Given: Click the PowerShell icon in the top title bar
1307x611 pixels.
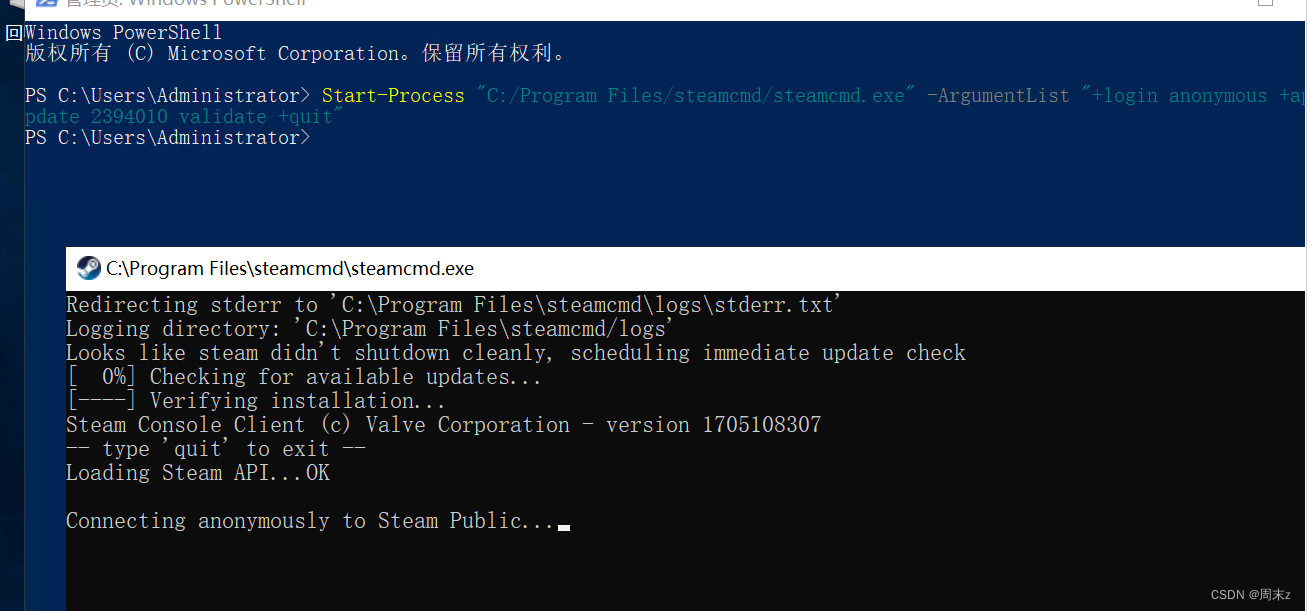Looking at the screenshot, I should 44,4.
